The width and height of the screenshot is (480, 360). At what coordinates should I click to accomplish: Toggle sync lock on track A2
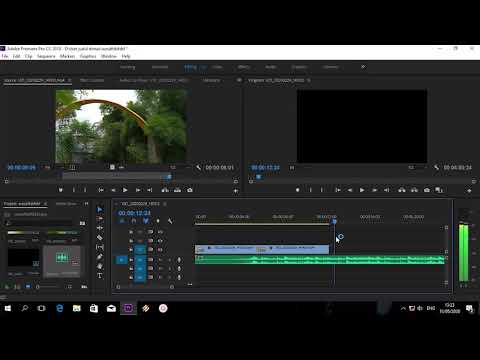click(151, 268)
